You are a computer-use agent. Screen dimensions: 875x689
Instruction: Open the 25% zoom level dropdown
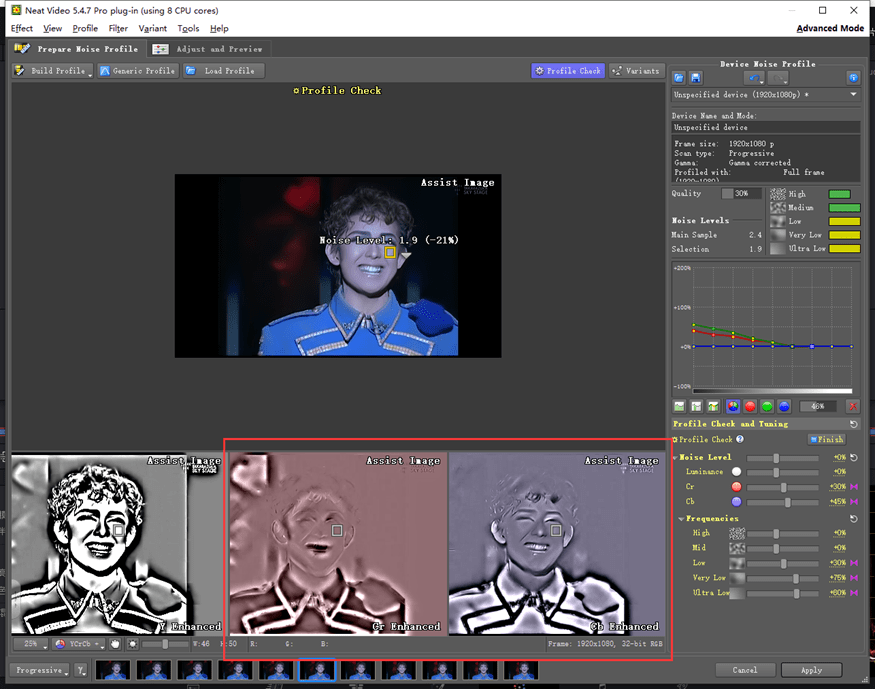[30, 644]
